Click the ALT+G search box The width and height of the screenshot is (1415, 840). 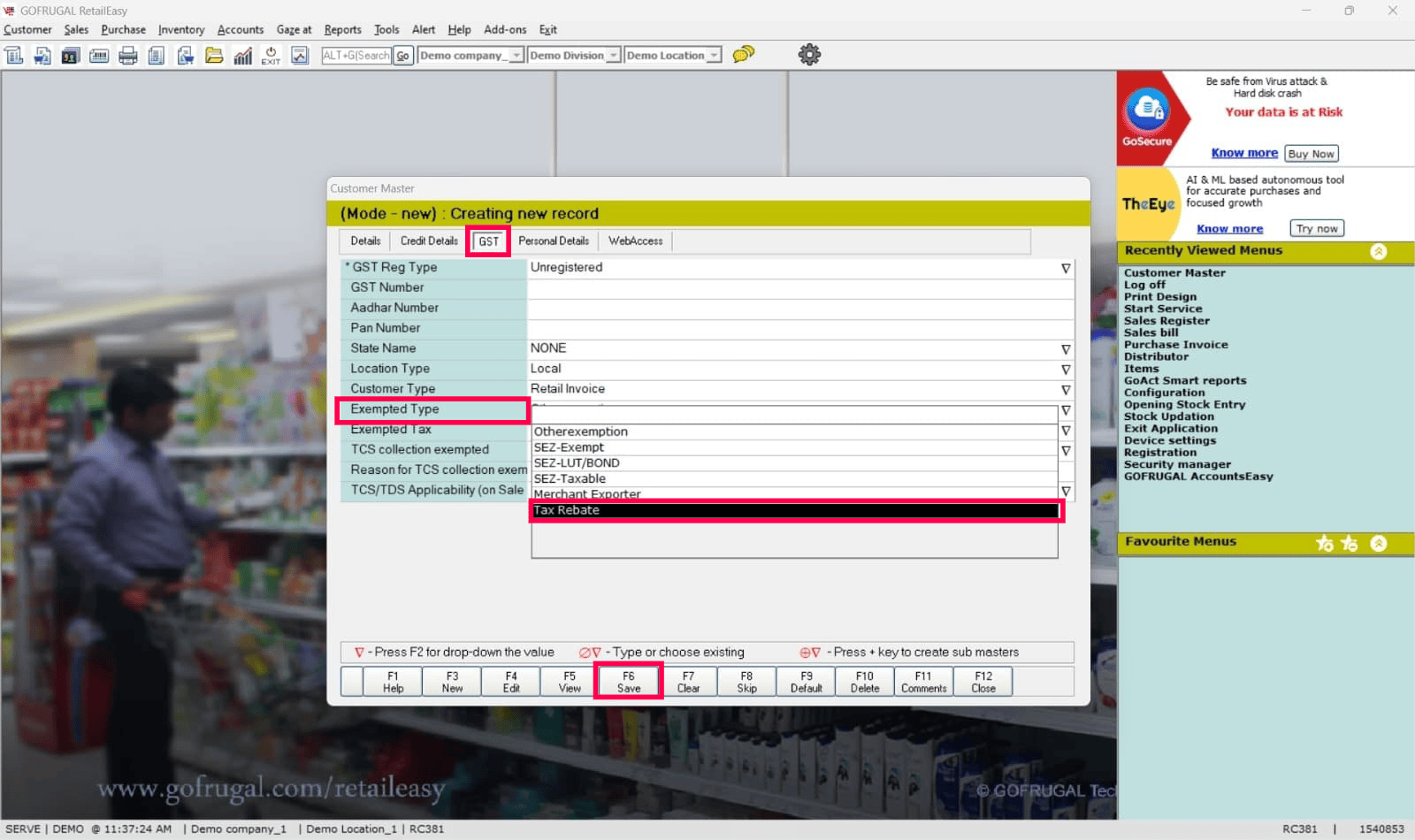point(356,56)
